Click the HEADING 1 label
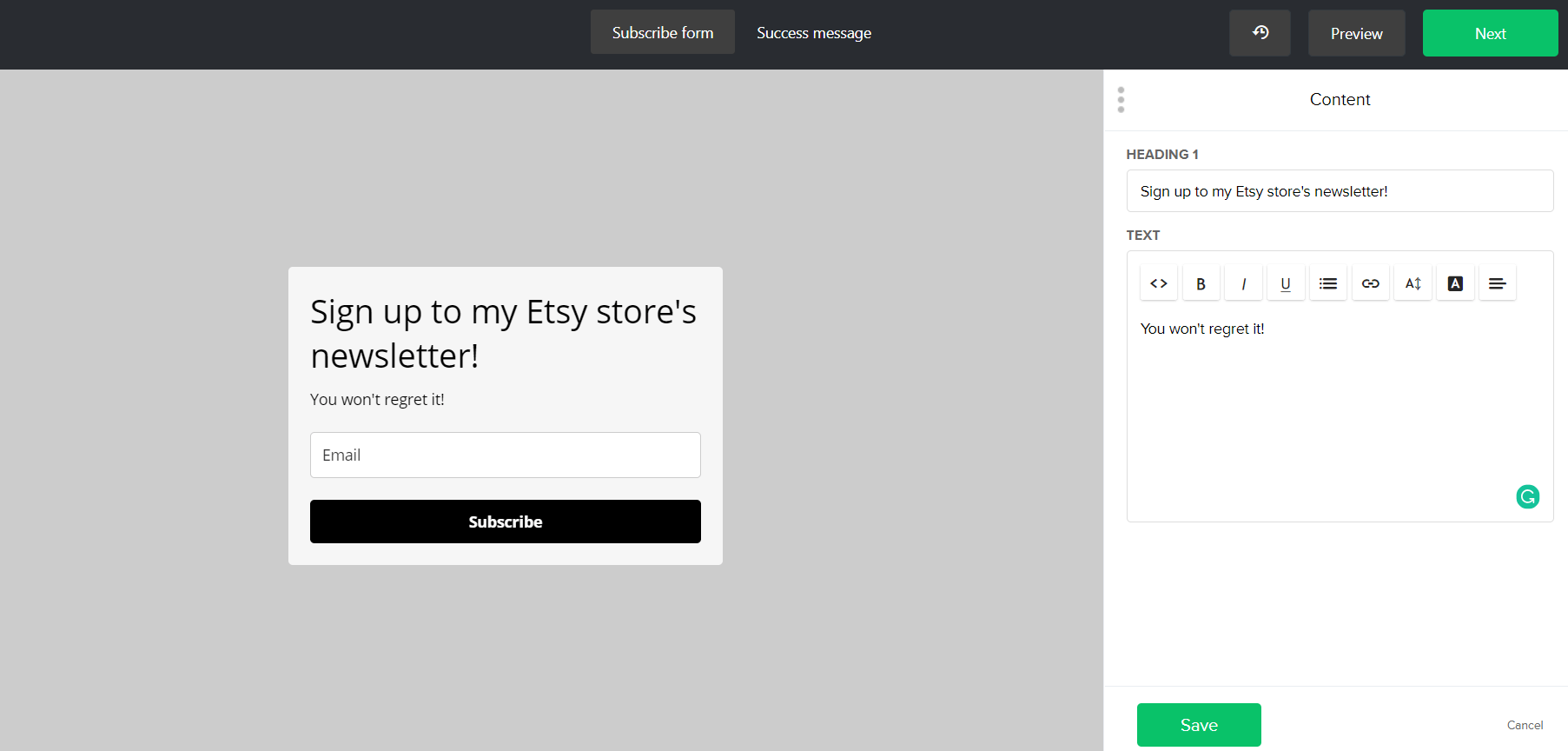The image size is (1568, 751). point(1162,154)
